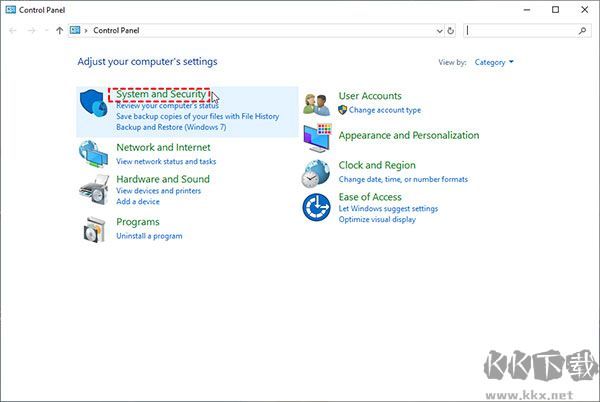
Task: Open Appearance and Personalization monitor icon
Action: tap(317, 138)
